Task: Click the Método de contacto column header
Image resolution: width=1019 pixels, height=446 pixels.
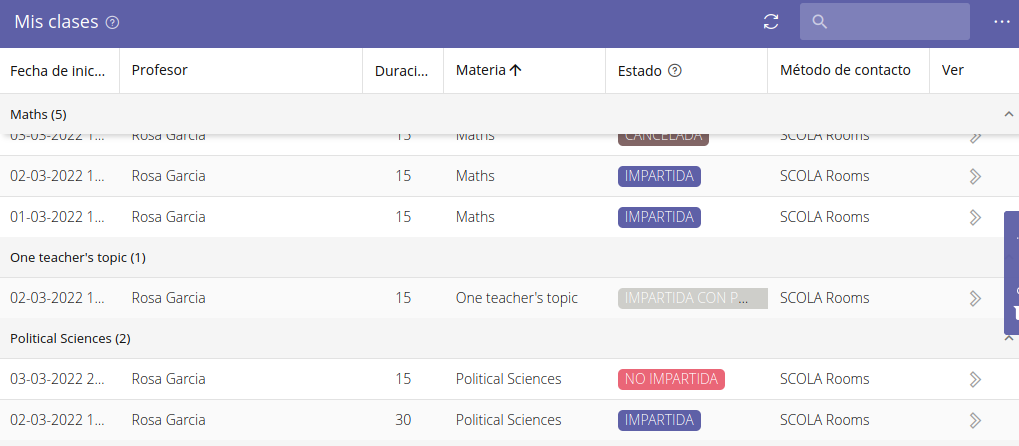Action: click(845, 71)
